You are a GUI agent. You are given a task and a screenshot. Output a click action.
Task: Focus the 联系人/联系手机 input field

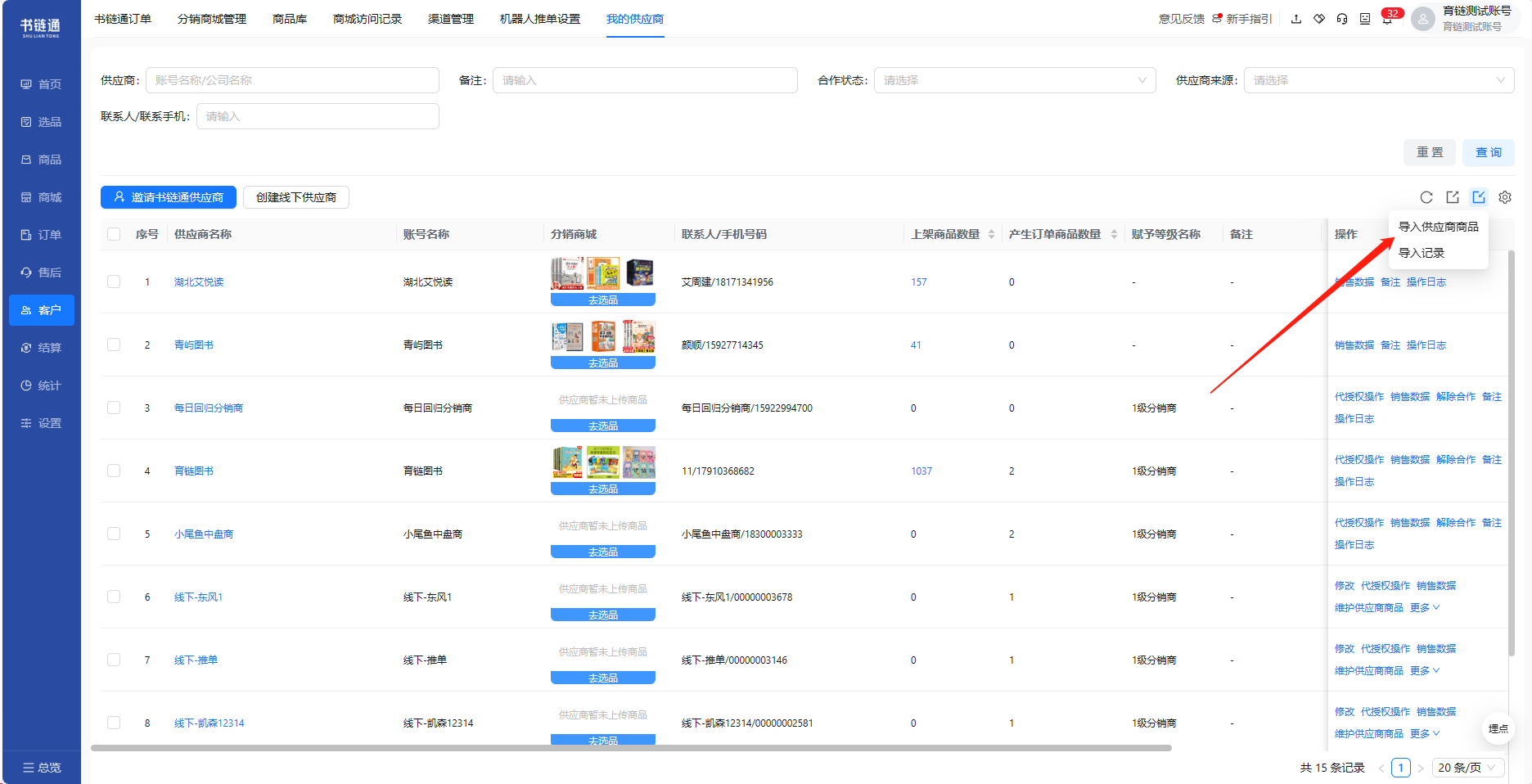point(318,116)
